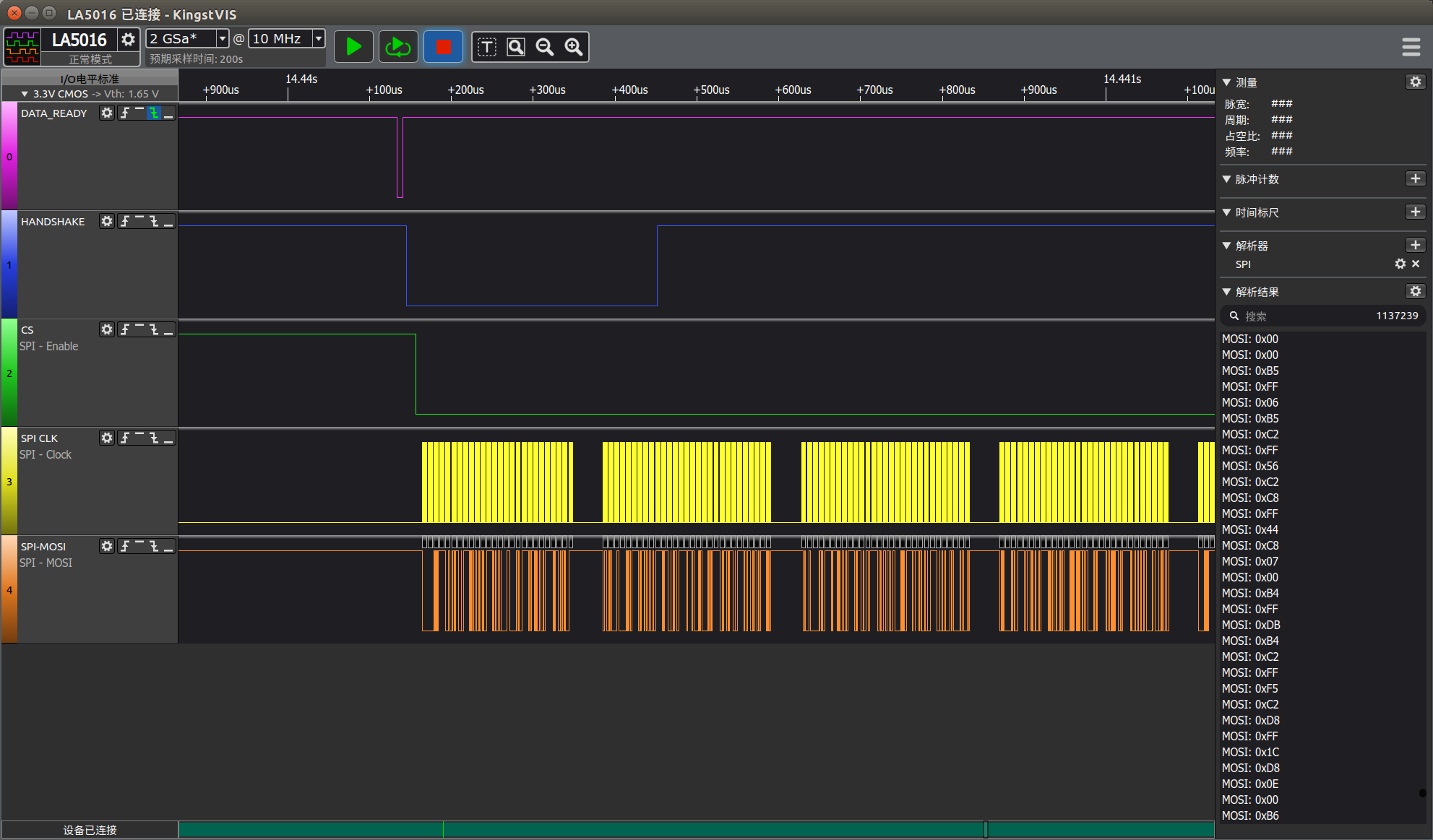
Task: Add a new protocol analyzer
Action: [x=1416, y=245]
